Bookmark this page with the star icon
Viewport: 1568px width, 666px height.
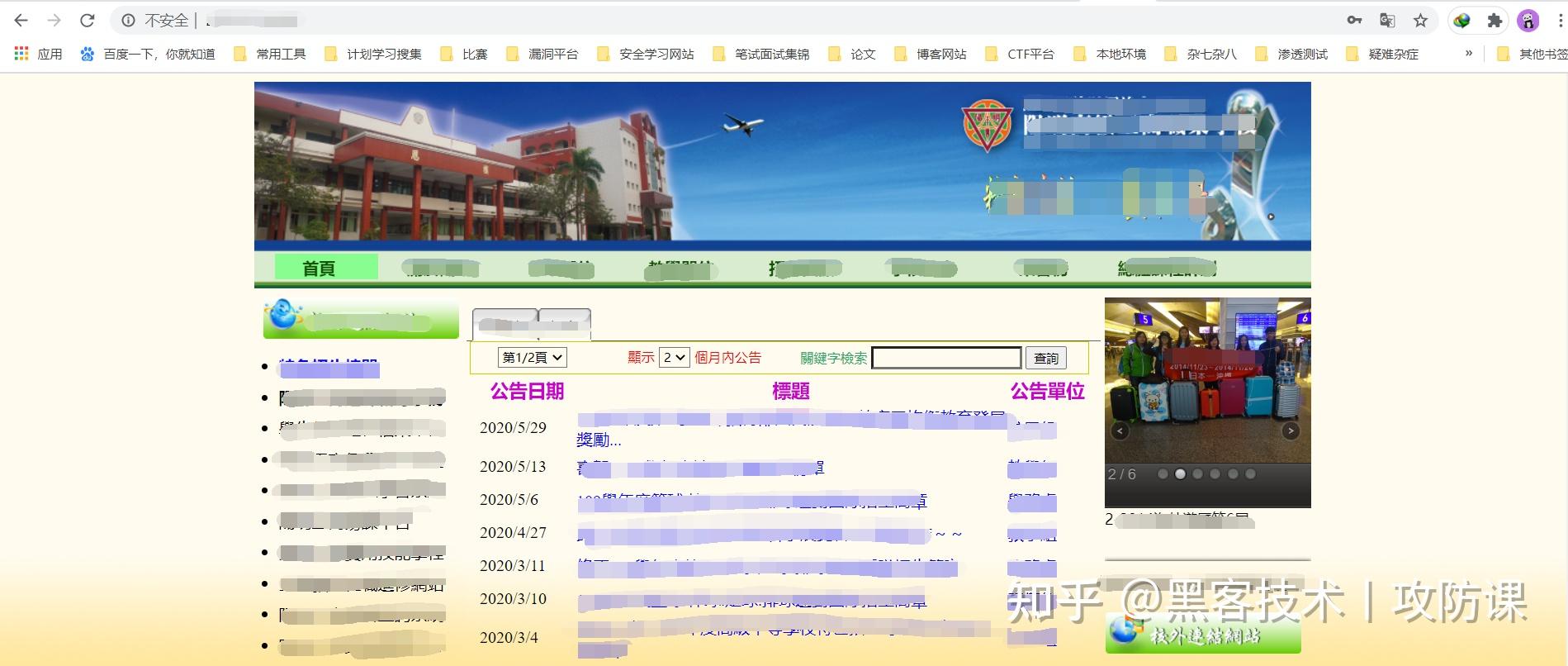1420,21
